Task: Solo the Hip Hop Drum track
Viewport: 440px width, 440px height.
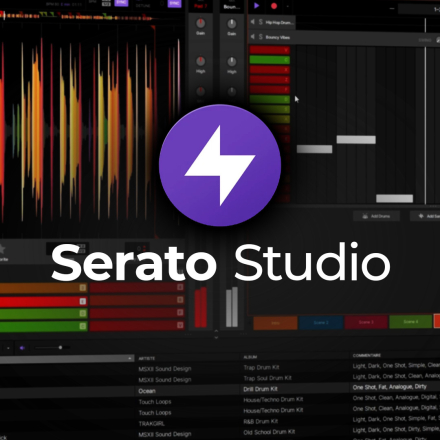Action: [261, 22]
